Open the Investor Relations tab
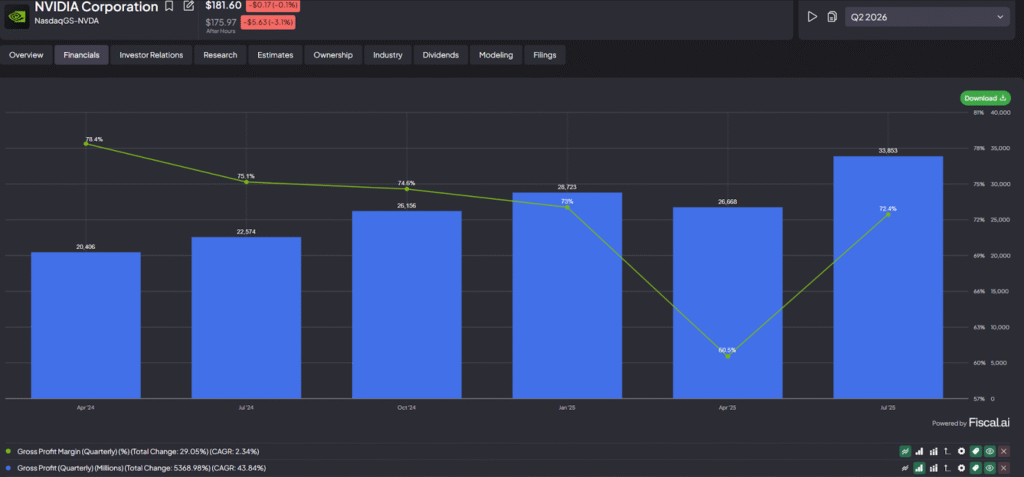 (x=151, y=56)
